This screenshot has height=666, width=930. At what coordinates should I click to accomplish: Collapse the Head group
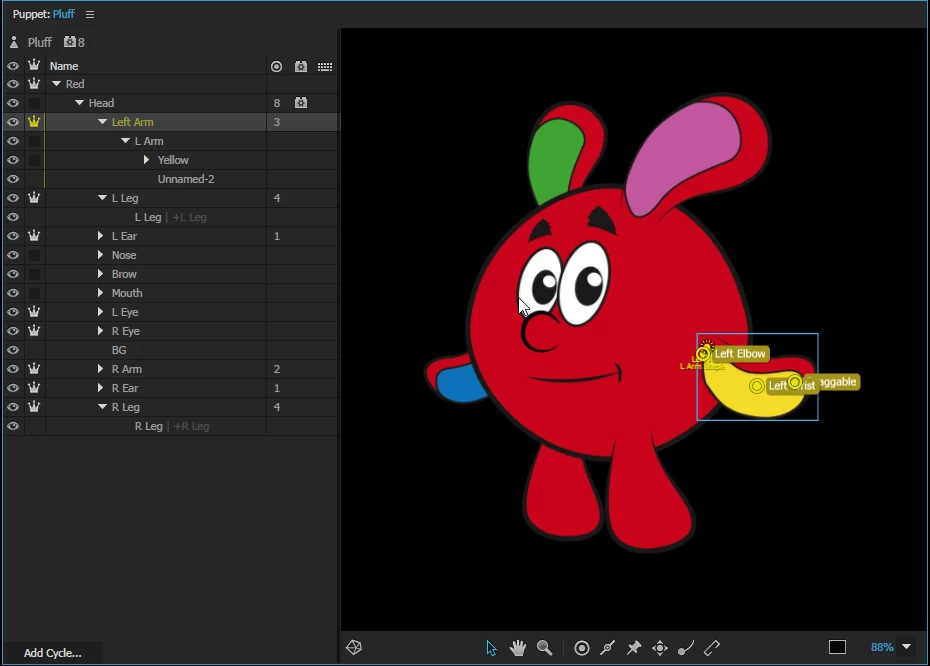click(x=79, y=103)
